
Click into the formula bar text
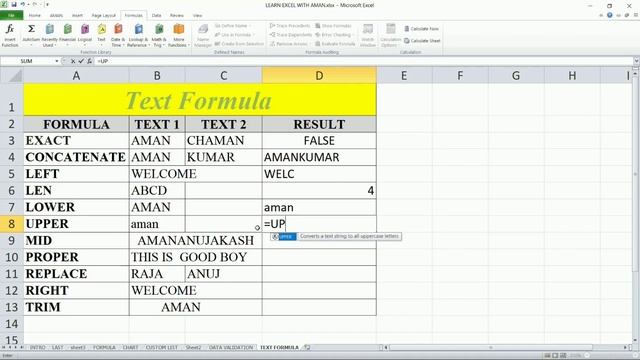pyautogui.click(x=363, y=61)
